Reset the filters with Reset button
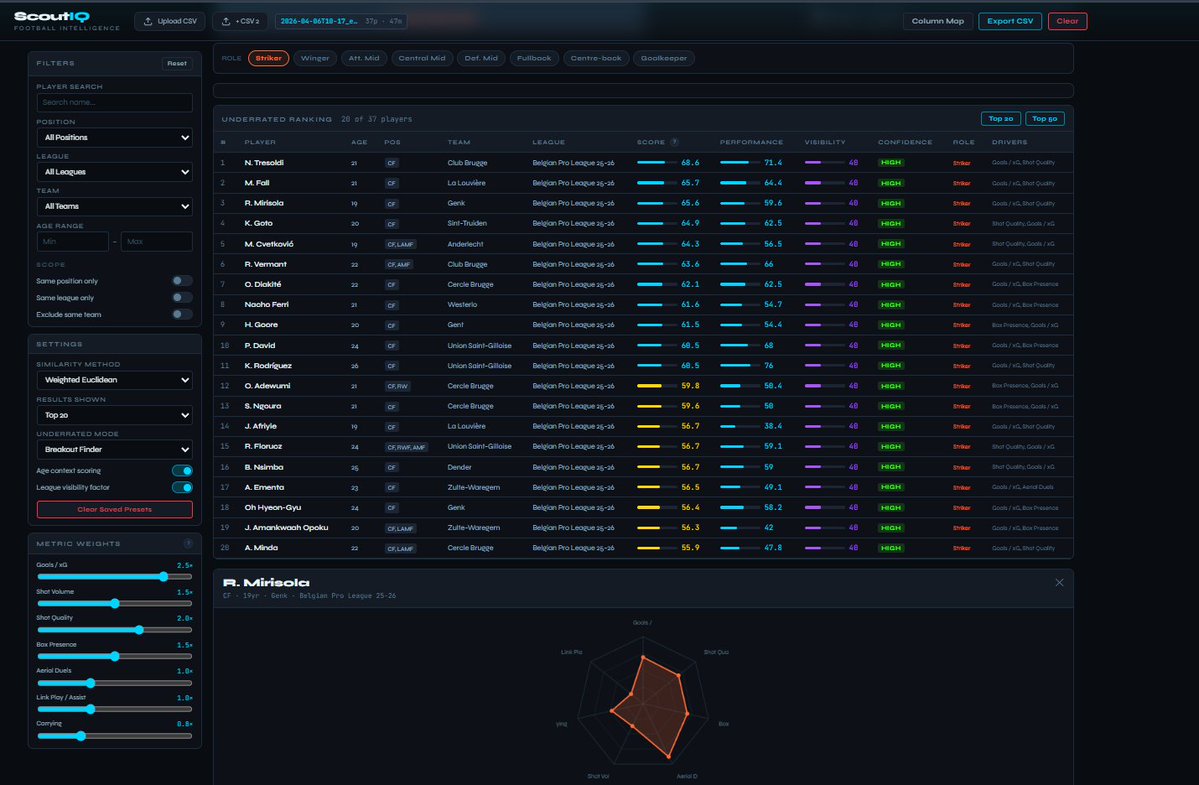 [x=177, y=63]
